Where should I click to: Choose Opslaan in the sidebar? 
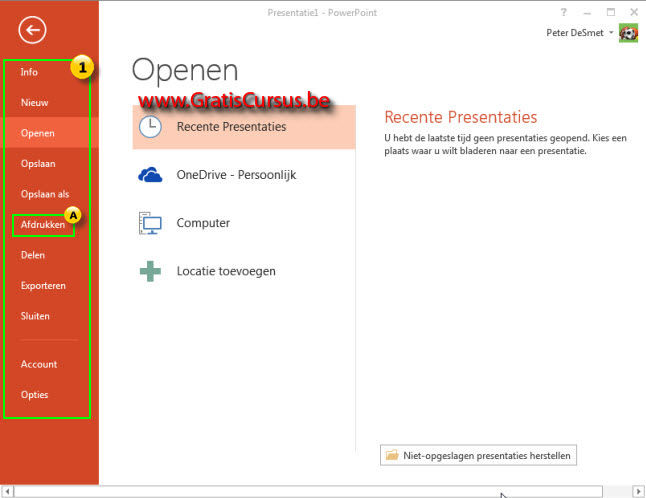(38, 164)
